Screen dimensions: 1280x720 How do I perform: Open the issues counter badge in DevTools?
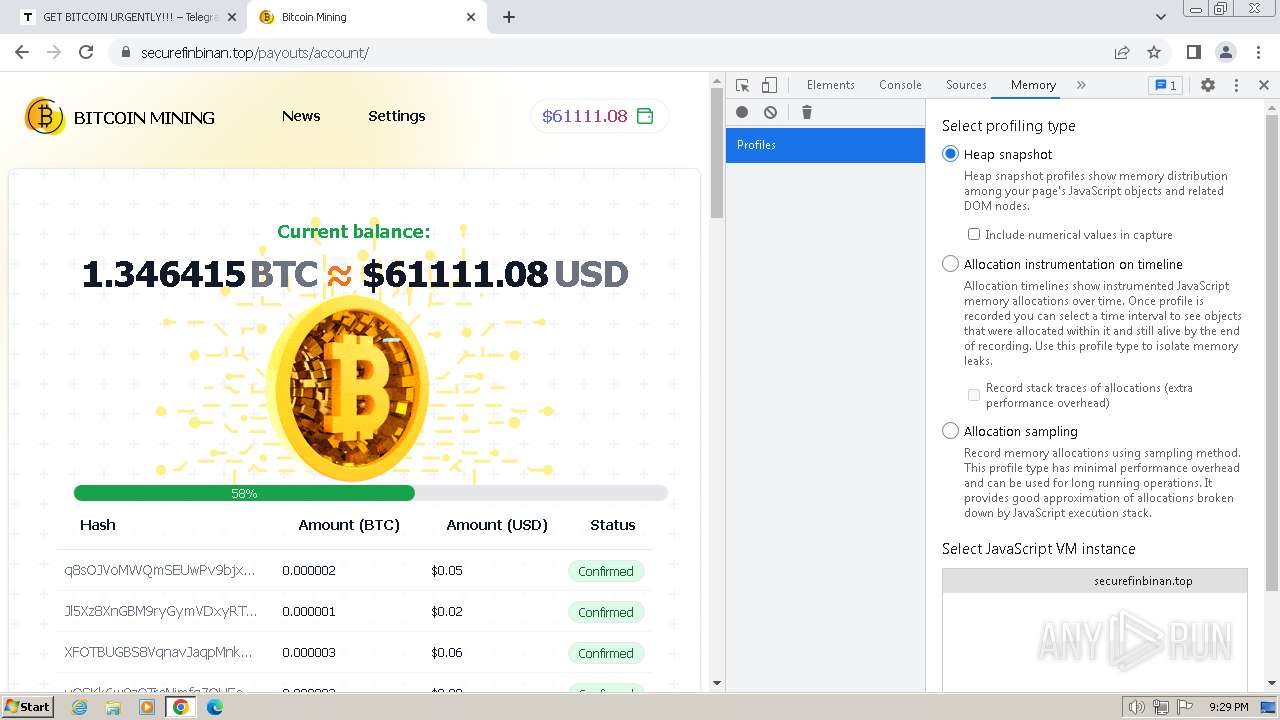pos(1165,85)
